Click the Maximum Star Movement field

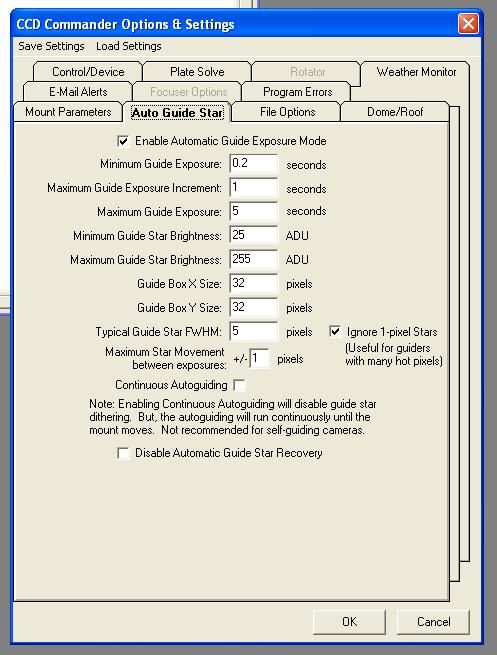coord(259,358)
